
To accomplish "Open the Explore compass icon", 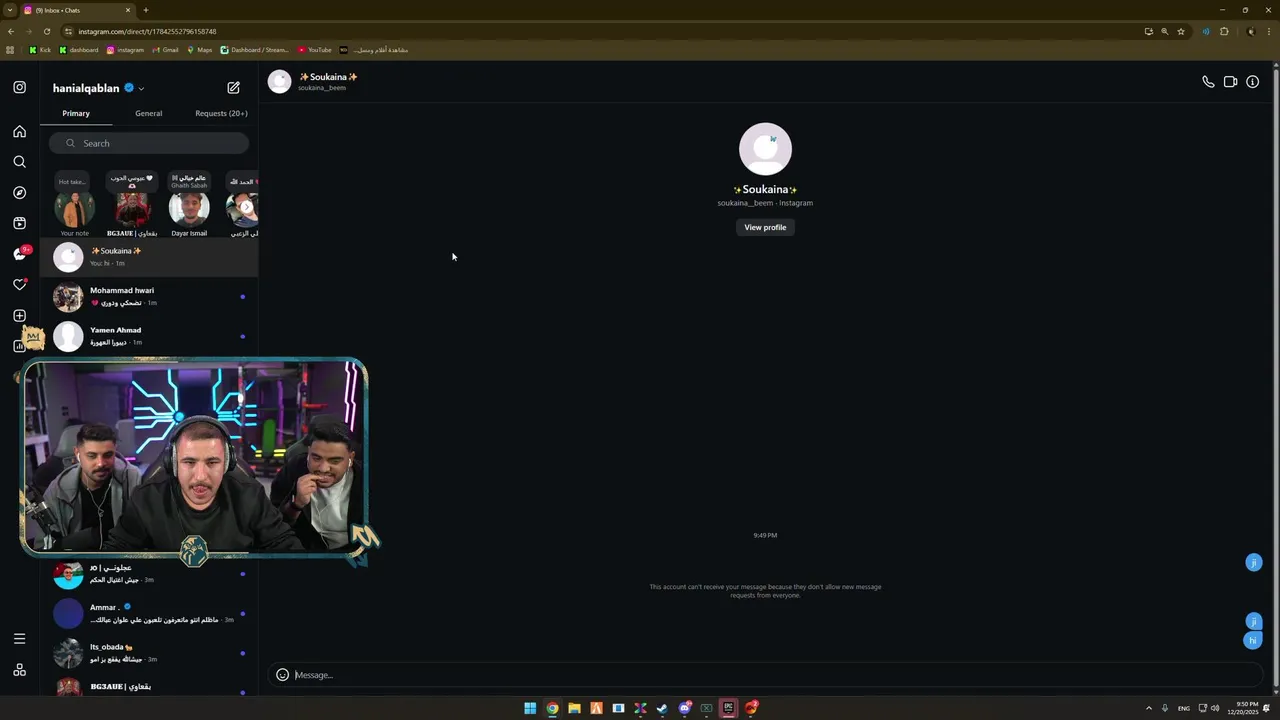I will pyautogui.click(x=19, y=192).
